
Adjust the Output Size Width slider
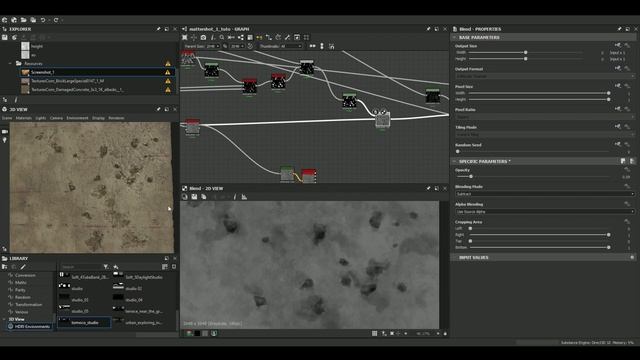click(526, 52)
